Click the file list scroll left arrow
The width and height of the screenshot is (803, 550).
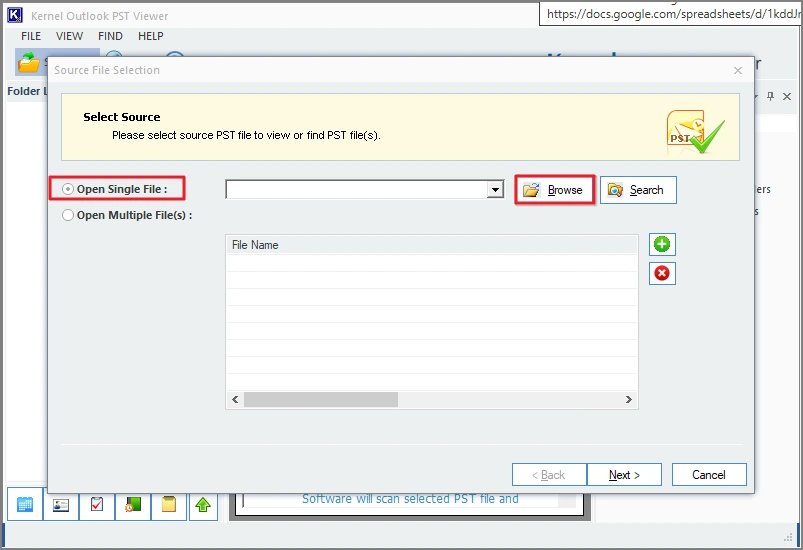pyautogui.click(x=235, y=399)
